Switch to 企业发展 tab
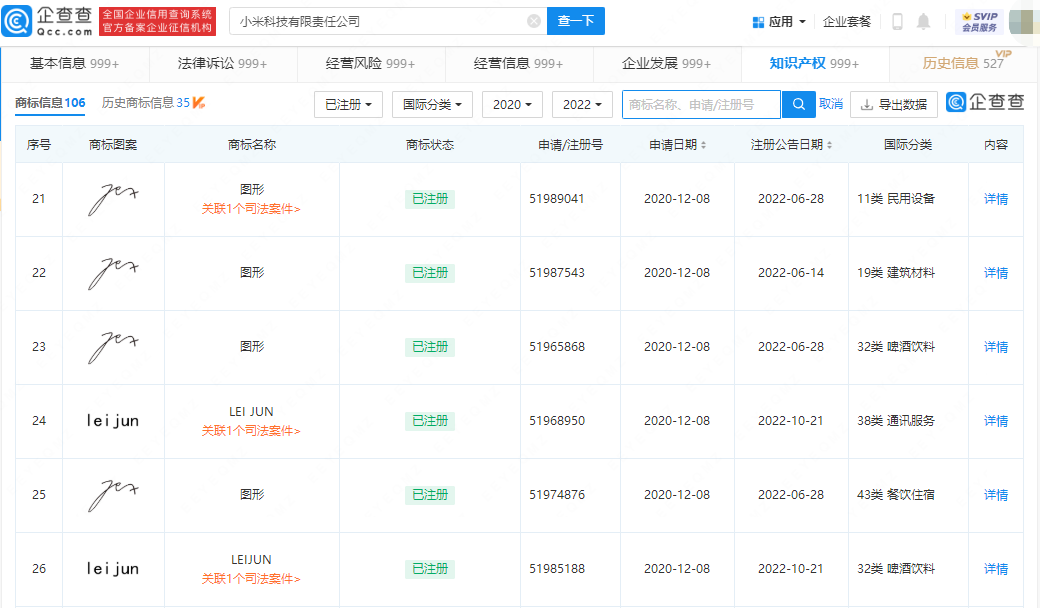Screen dimensions: 1040x608 pos(666,64)
